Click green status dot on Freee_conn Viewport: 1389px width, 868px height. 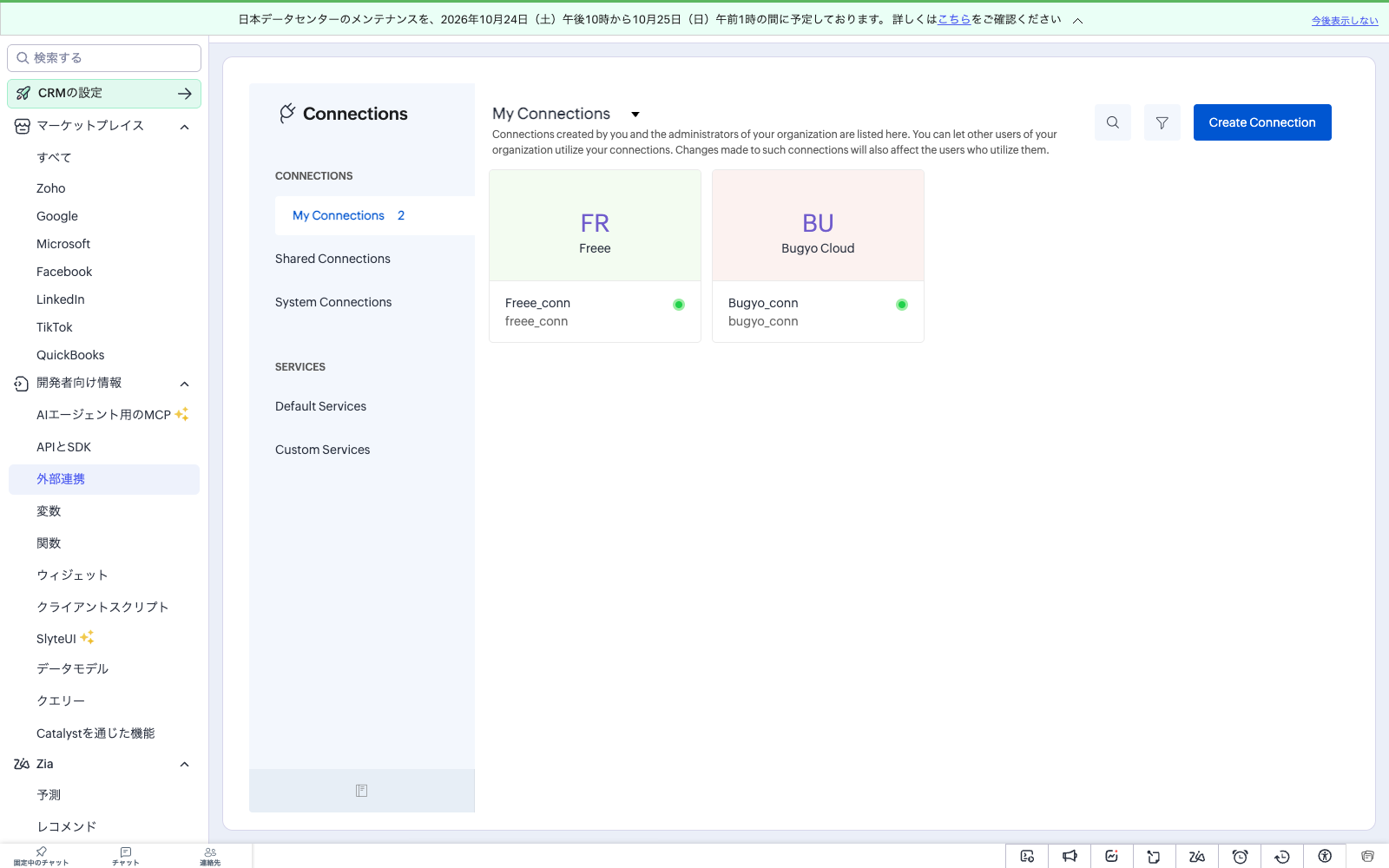tap(679, 305)
